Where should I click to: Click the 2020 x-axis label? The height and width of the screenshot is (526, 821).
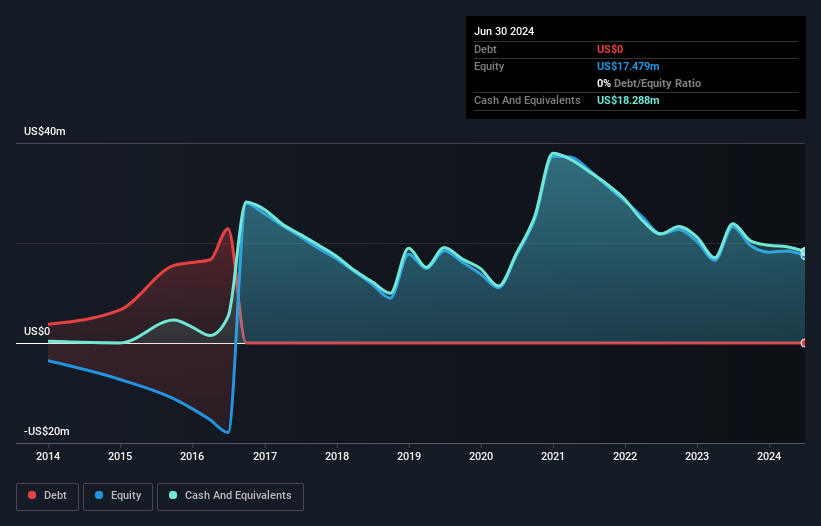click(x=481, y=456)
